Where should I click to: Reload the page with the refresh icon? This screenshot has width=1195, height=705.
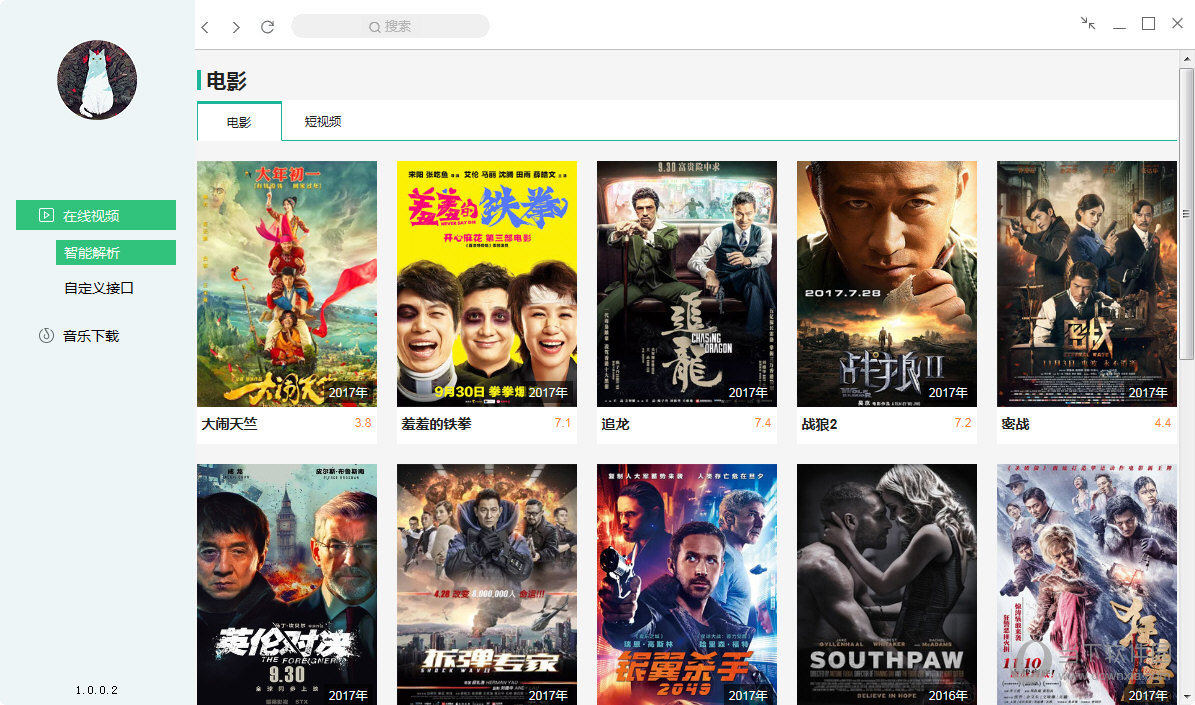click(x=268, y=27)
